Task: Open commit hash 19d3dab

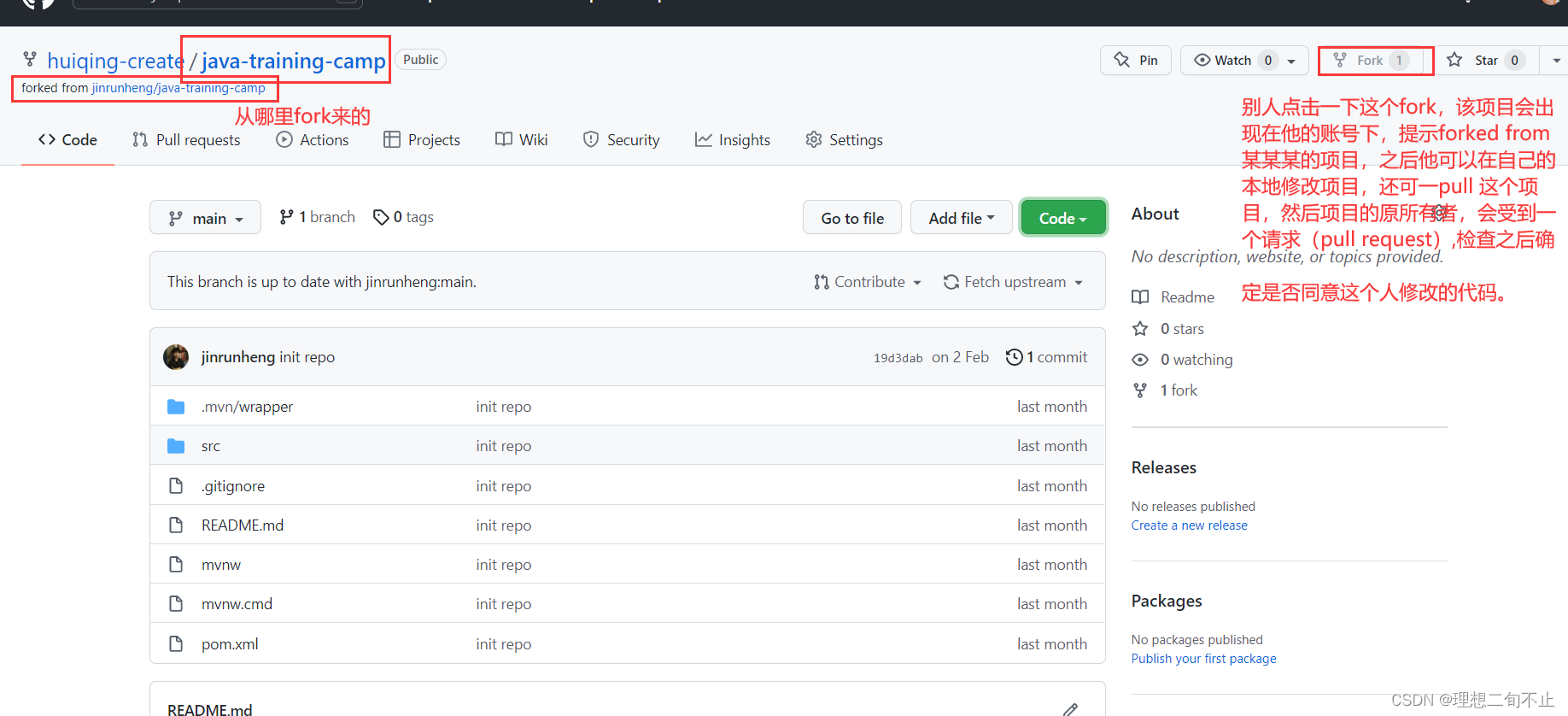Action: (898, 358)
